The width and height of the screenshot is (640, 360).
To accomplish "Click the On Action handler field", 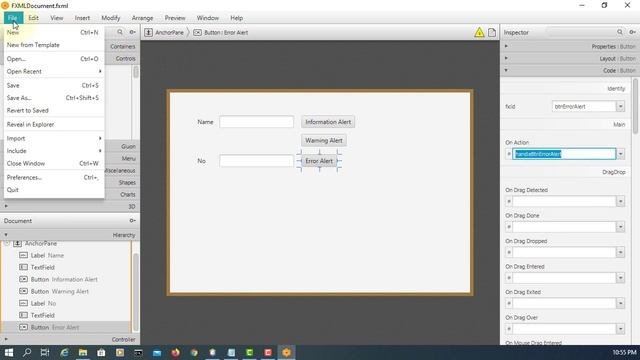I will click(x=564, y=154).
